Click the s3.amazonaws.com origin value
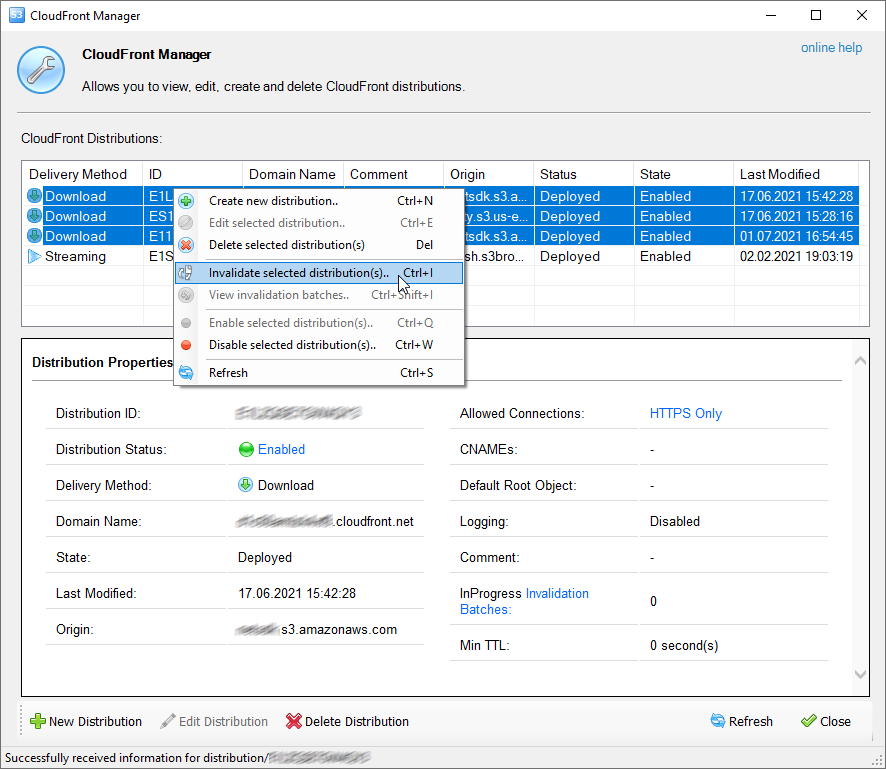The height and width of the screenshot is (769, 886). click(339, 629)
